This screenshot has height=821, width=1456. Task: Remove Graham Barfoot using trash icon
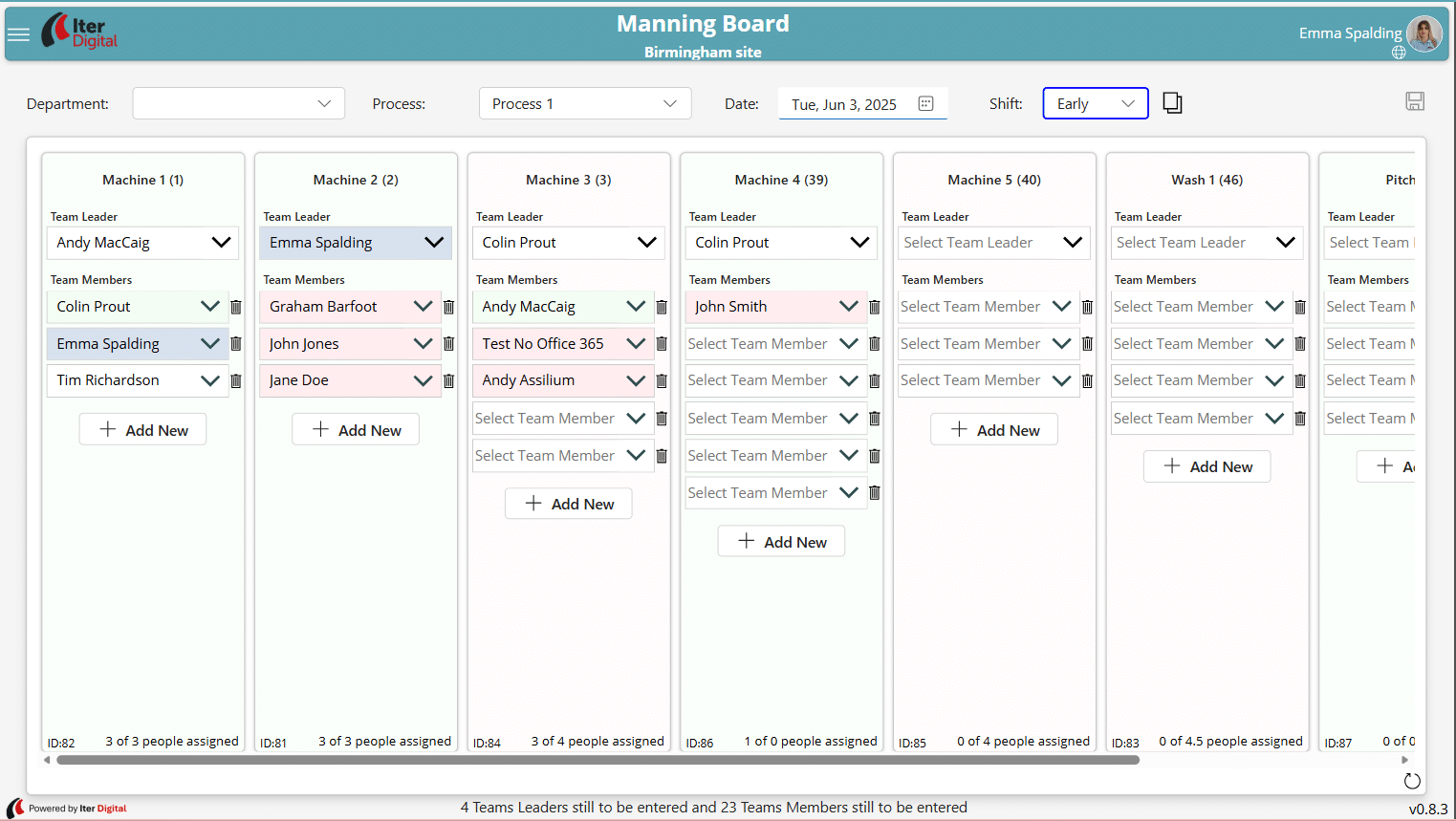pos(448,307)
